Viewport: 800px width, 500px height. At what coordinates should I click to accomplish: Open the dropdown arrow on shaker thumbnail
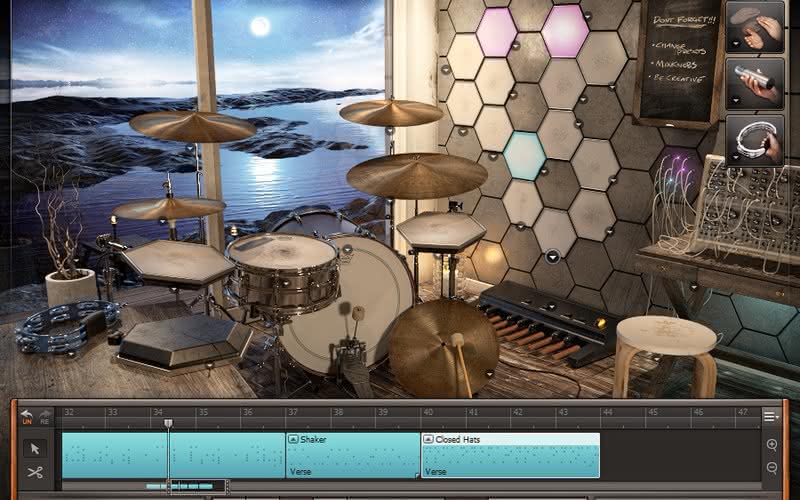pyautogui.click(x=736, y=101)
